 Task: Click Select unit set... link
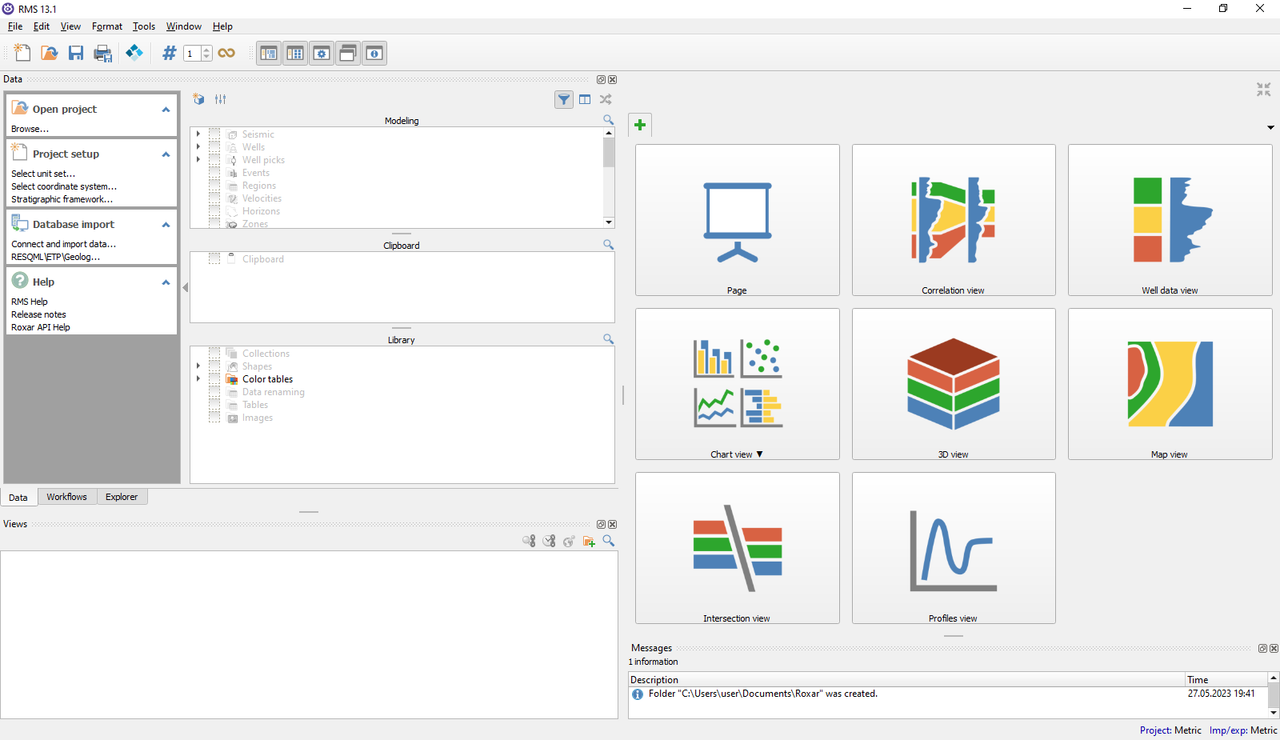(x=43, y=173)
